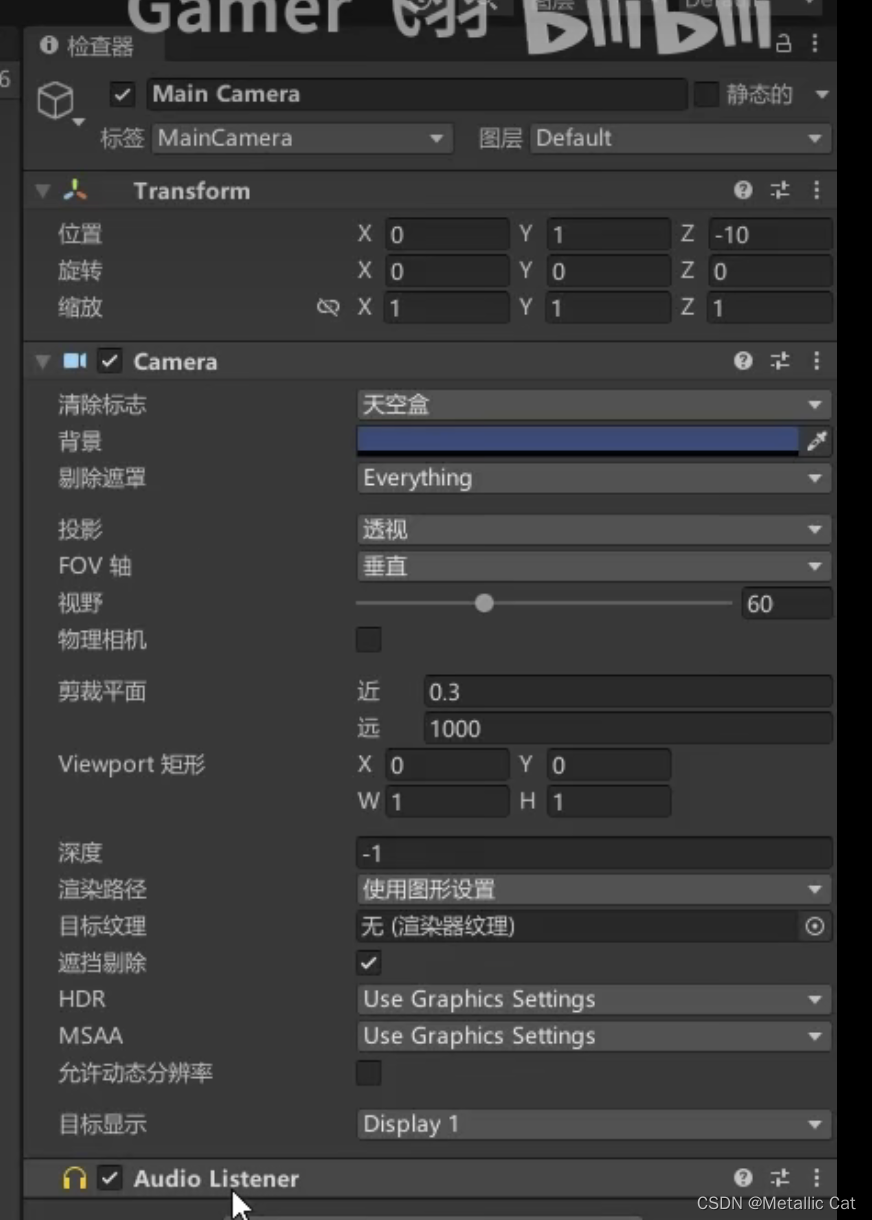Enable the physical camera checkbox
Viewport: 872px width, 1220px height.
pos(369,640)
